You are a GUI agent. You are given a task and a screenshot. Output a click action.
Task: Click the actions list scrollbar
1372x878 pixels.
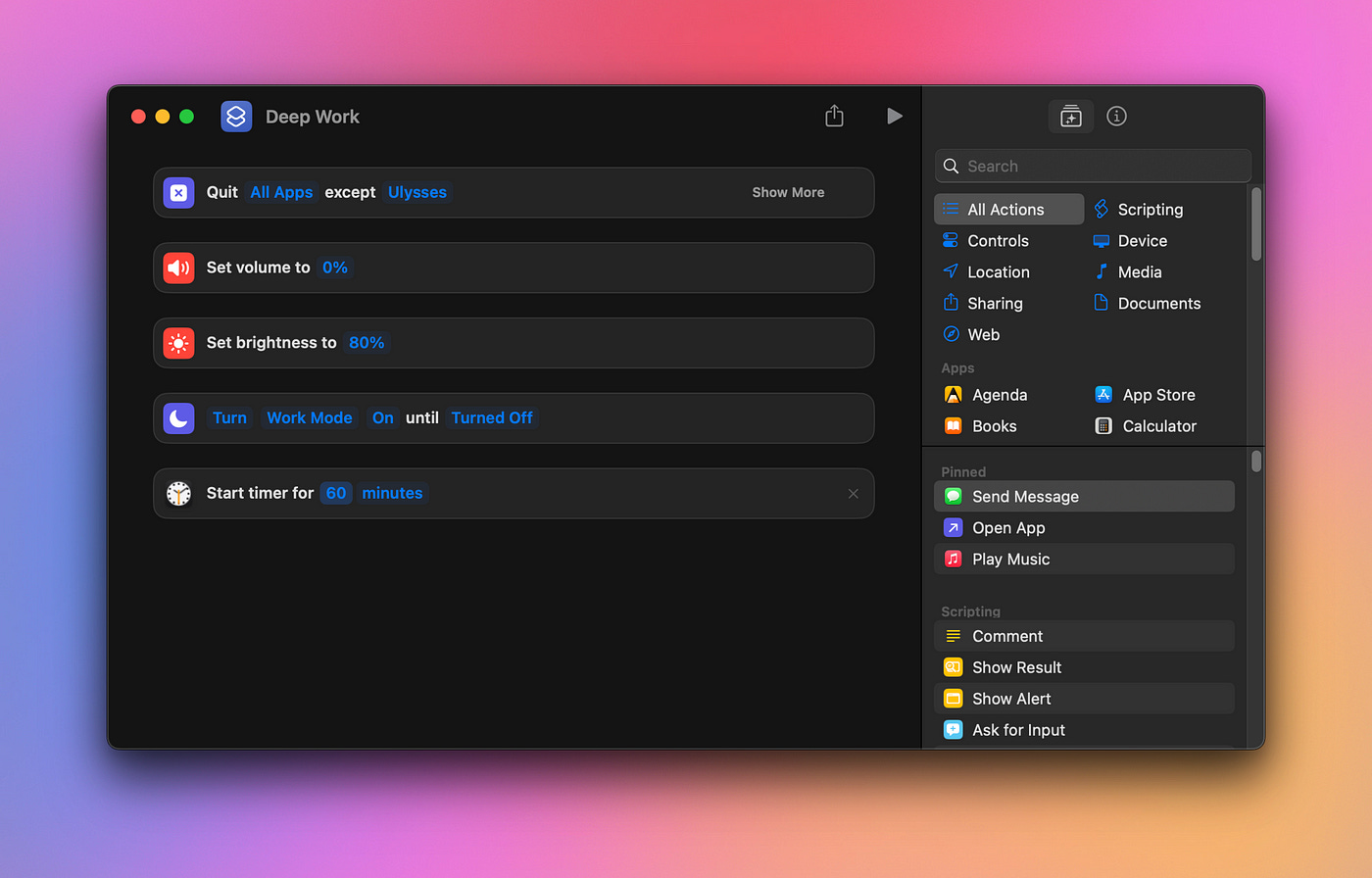[x=1256, y=461]
